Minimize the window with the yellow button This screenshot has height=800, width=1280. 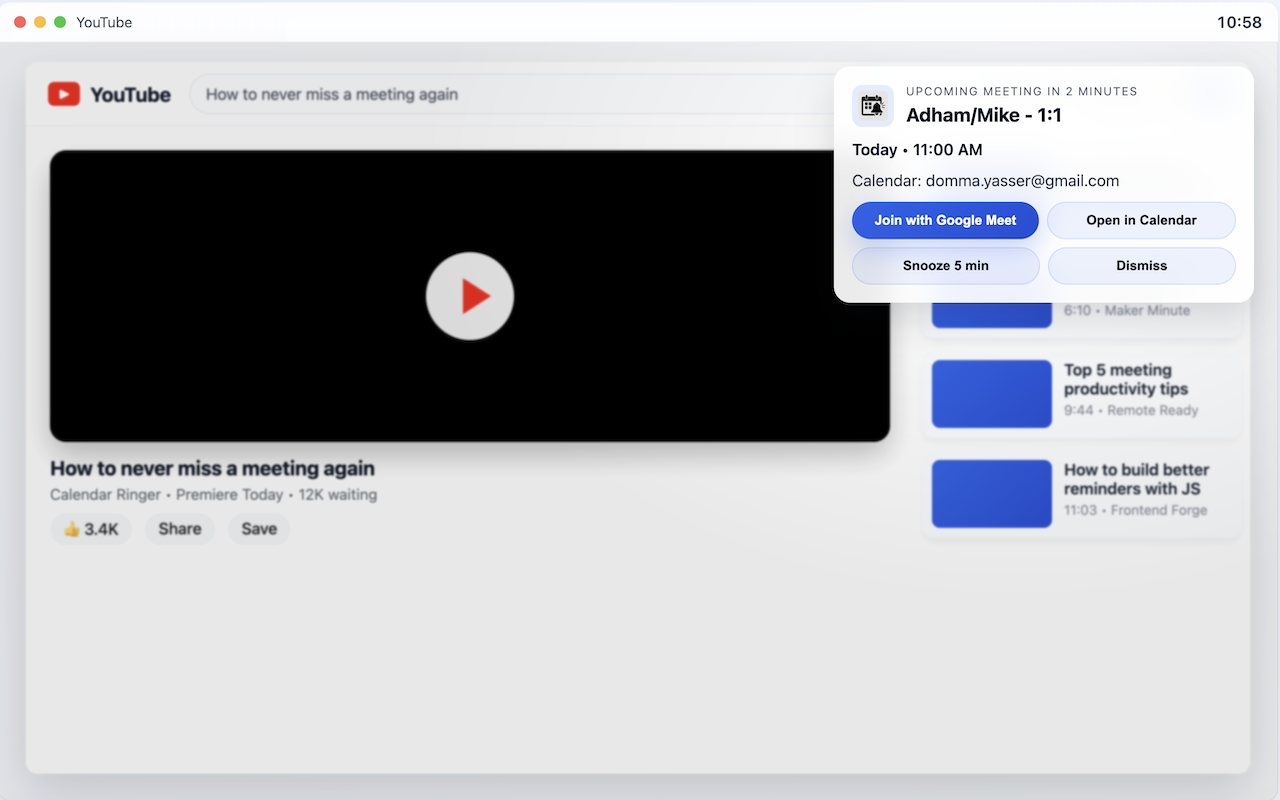[x=40, y=22]
